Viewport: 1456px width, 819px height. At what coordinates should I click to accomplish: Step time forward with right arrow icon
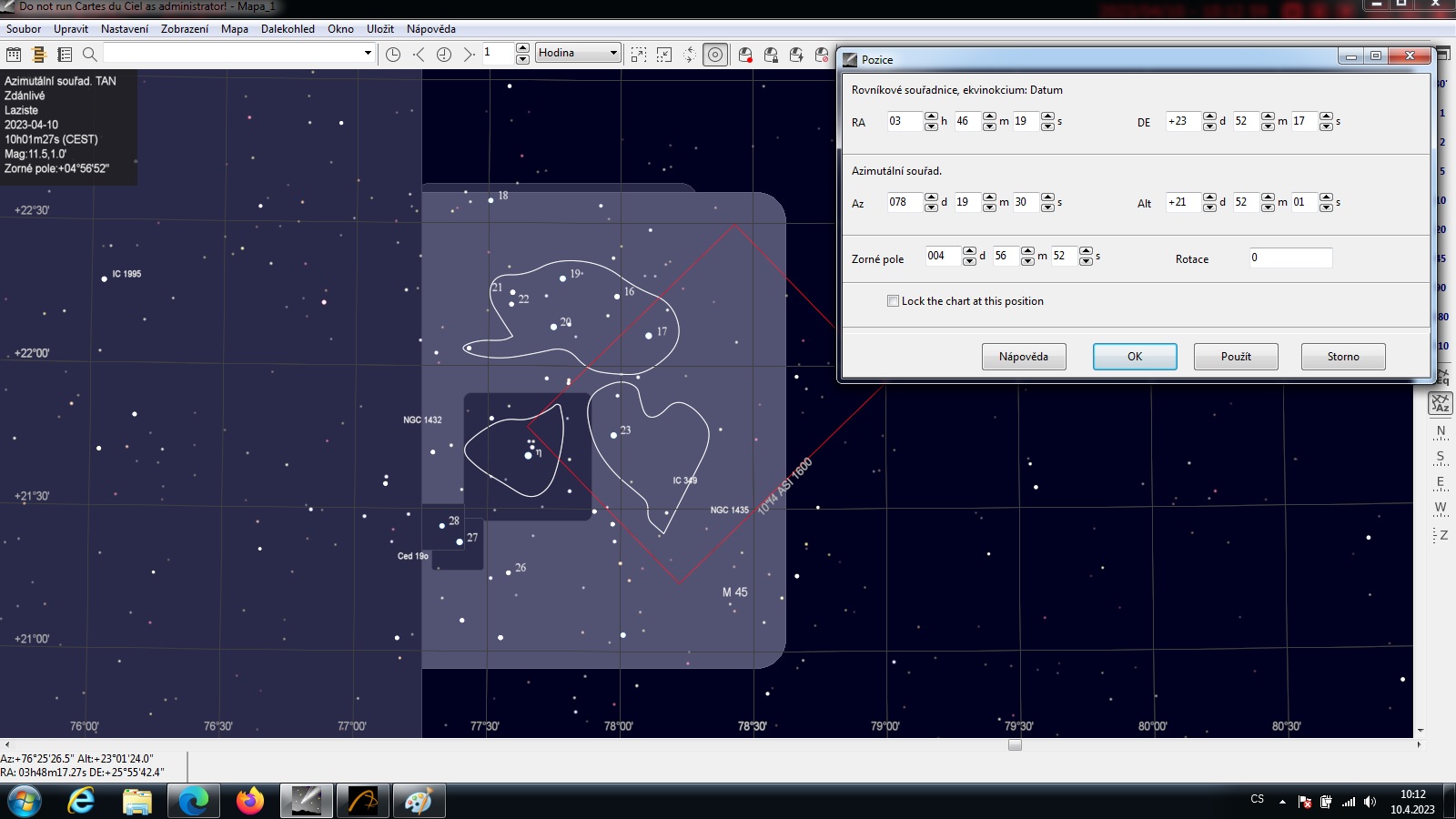click(469, 55)
